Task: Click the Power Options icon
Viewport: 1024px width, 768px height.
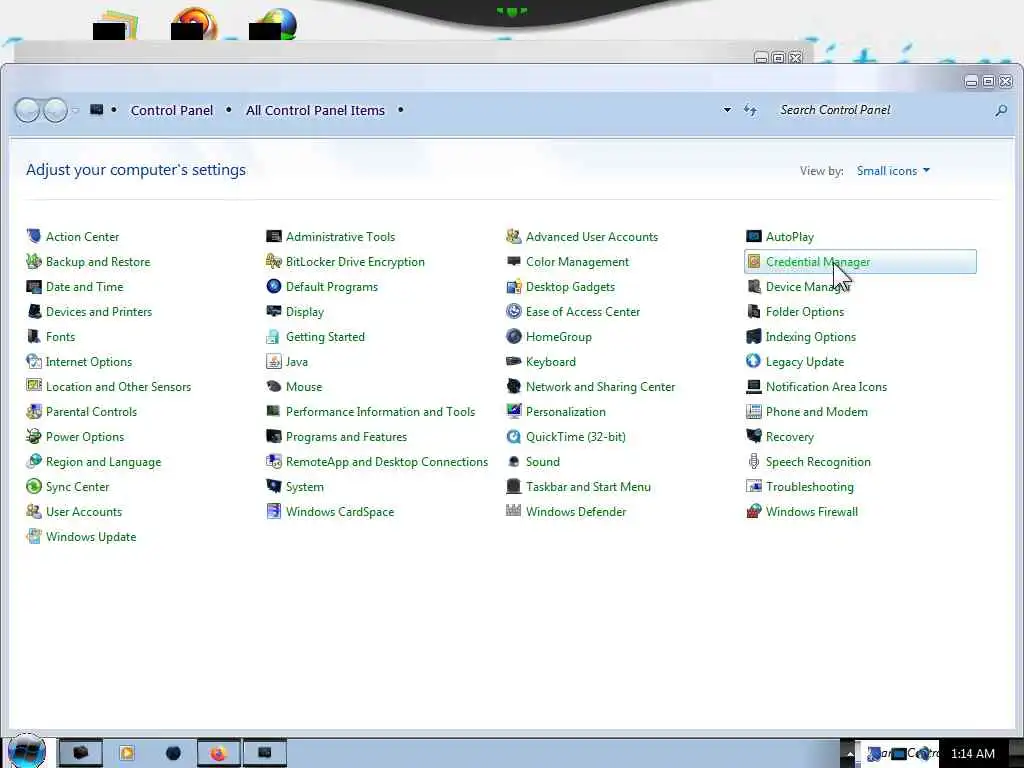Action: 34,436
